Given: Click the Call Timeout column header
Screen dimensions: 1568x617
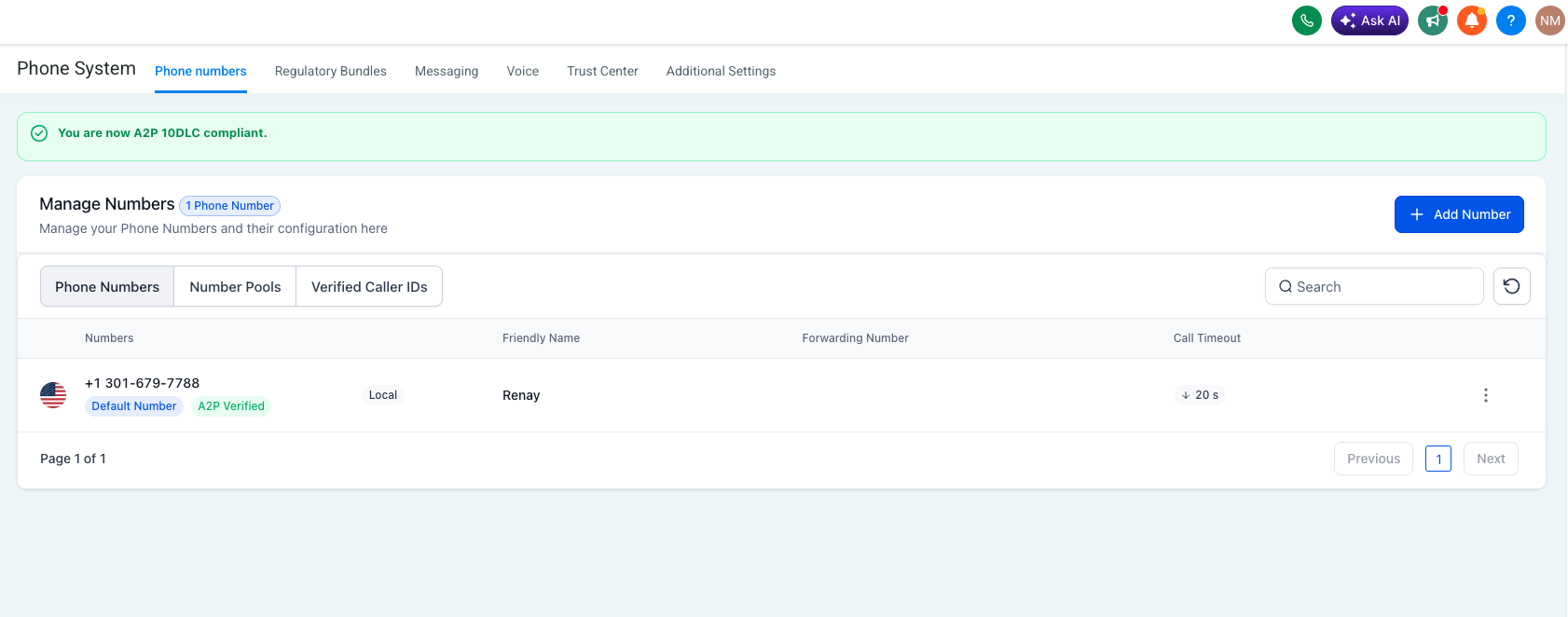Looking at the screenshot, I should [x=1207, y=338].
